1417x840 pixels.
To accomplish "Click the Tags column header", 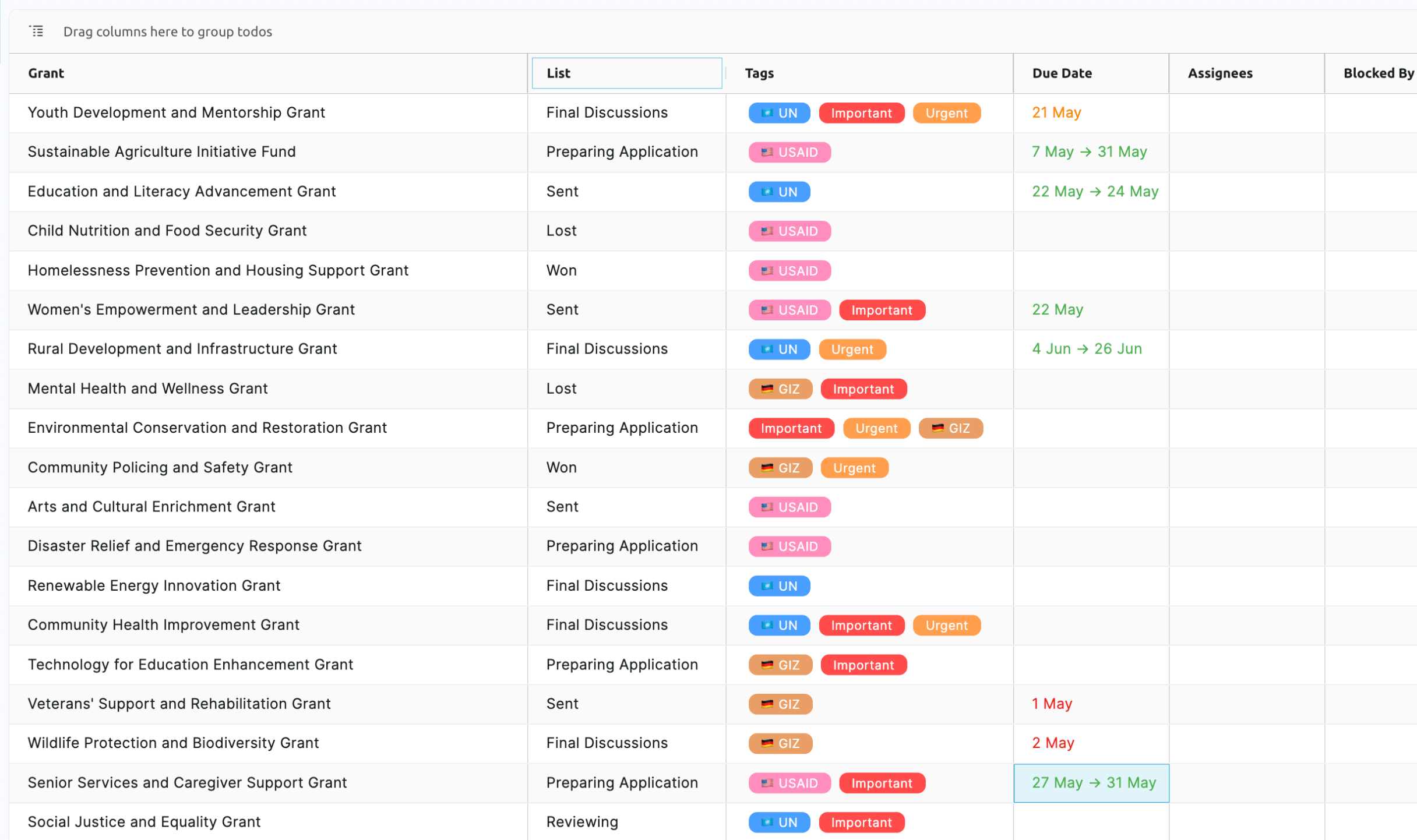I will pyautogui.click(x=759, y=73).
